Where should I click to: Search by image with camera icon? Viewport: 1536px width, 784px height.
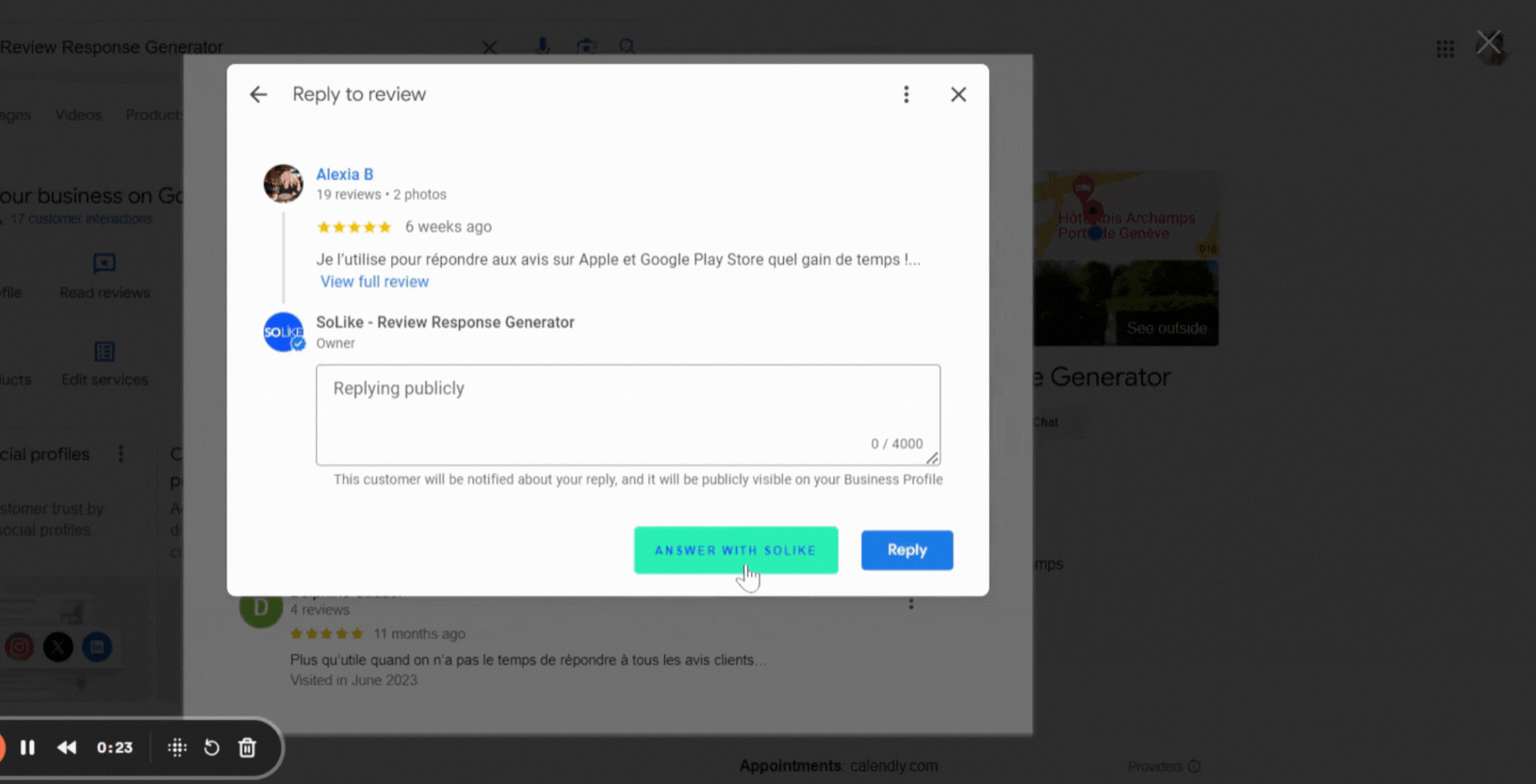pos(586,46)
